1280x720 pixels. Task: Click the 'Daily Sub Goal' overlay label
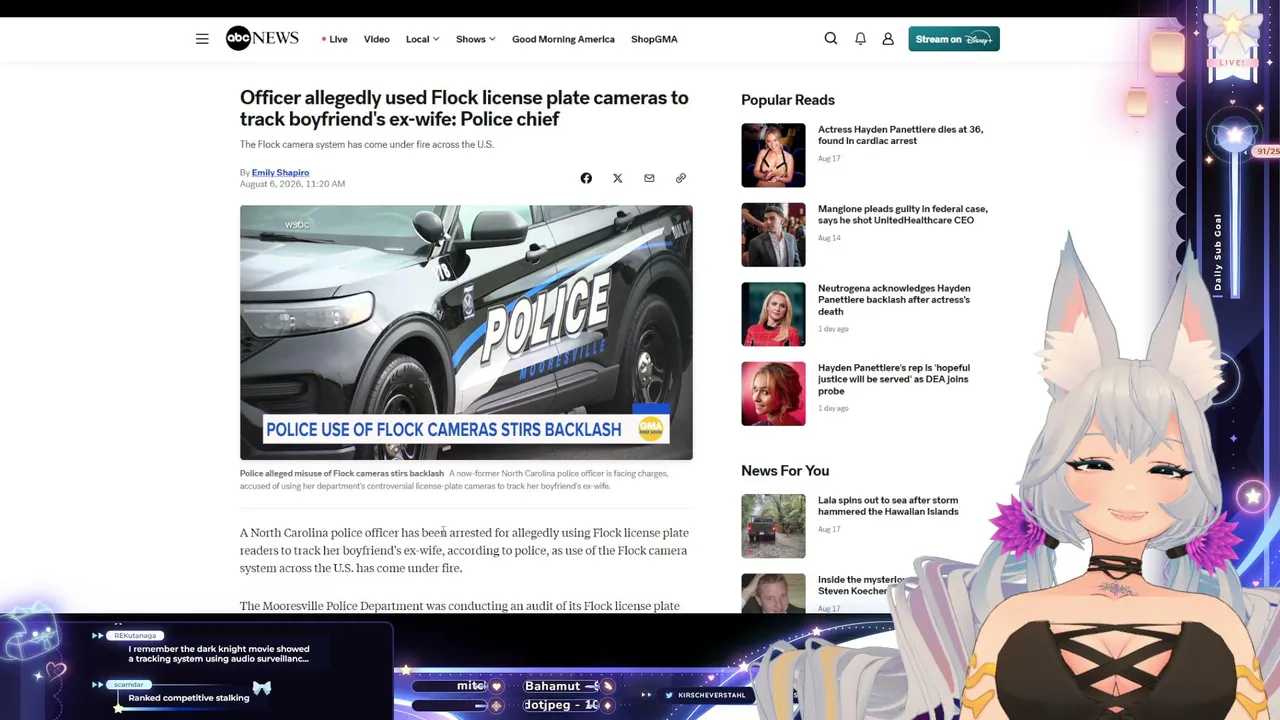click(1218, 252)
